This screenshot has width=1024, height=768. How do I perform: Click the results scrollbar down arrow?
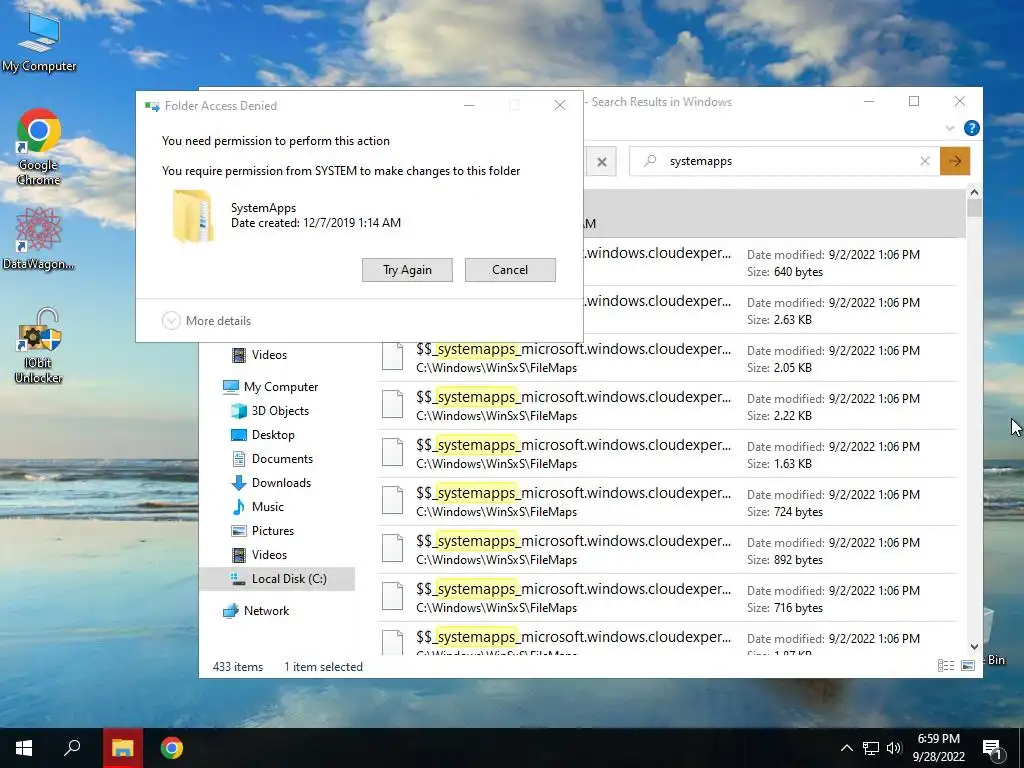point(974,647)
